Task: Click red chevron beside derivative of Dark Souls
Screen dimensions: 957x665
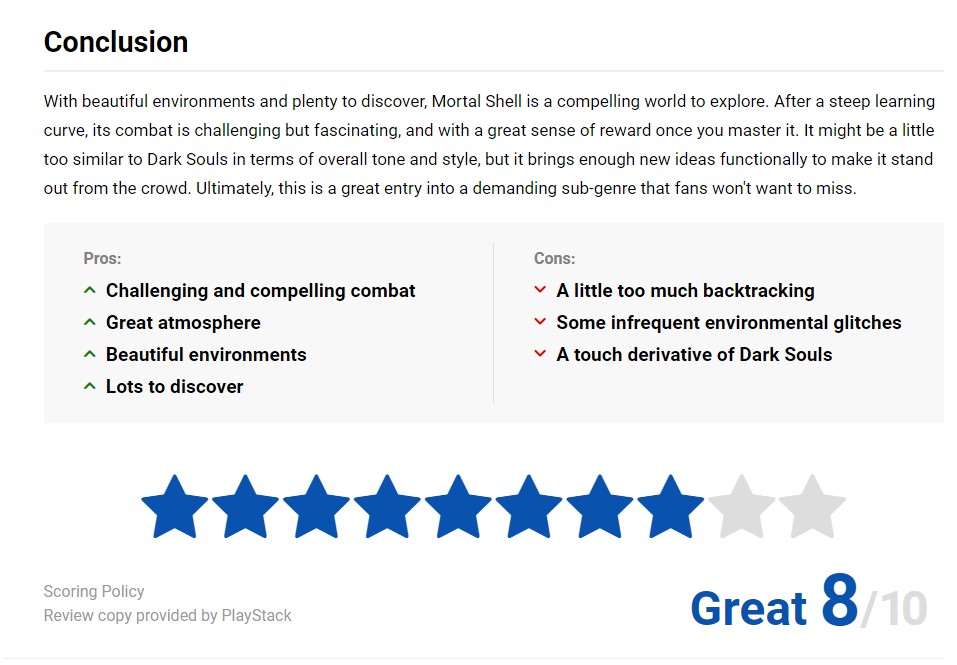Action: [x=540, y=355]
